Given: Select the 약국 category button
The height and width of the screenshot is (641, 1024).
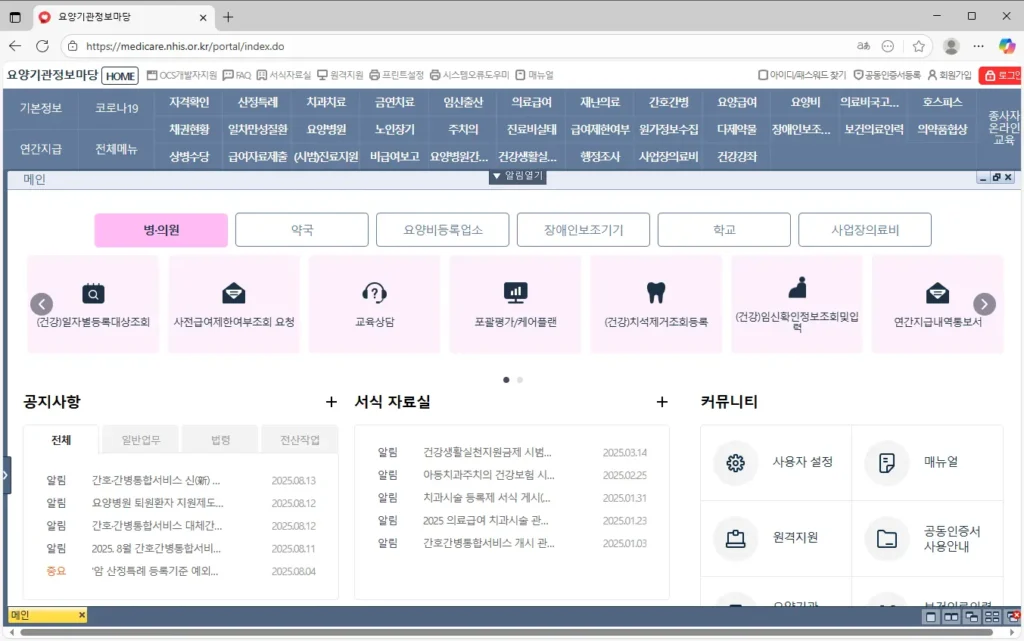Looking at the screenshot, I should 302,230.
